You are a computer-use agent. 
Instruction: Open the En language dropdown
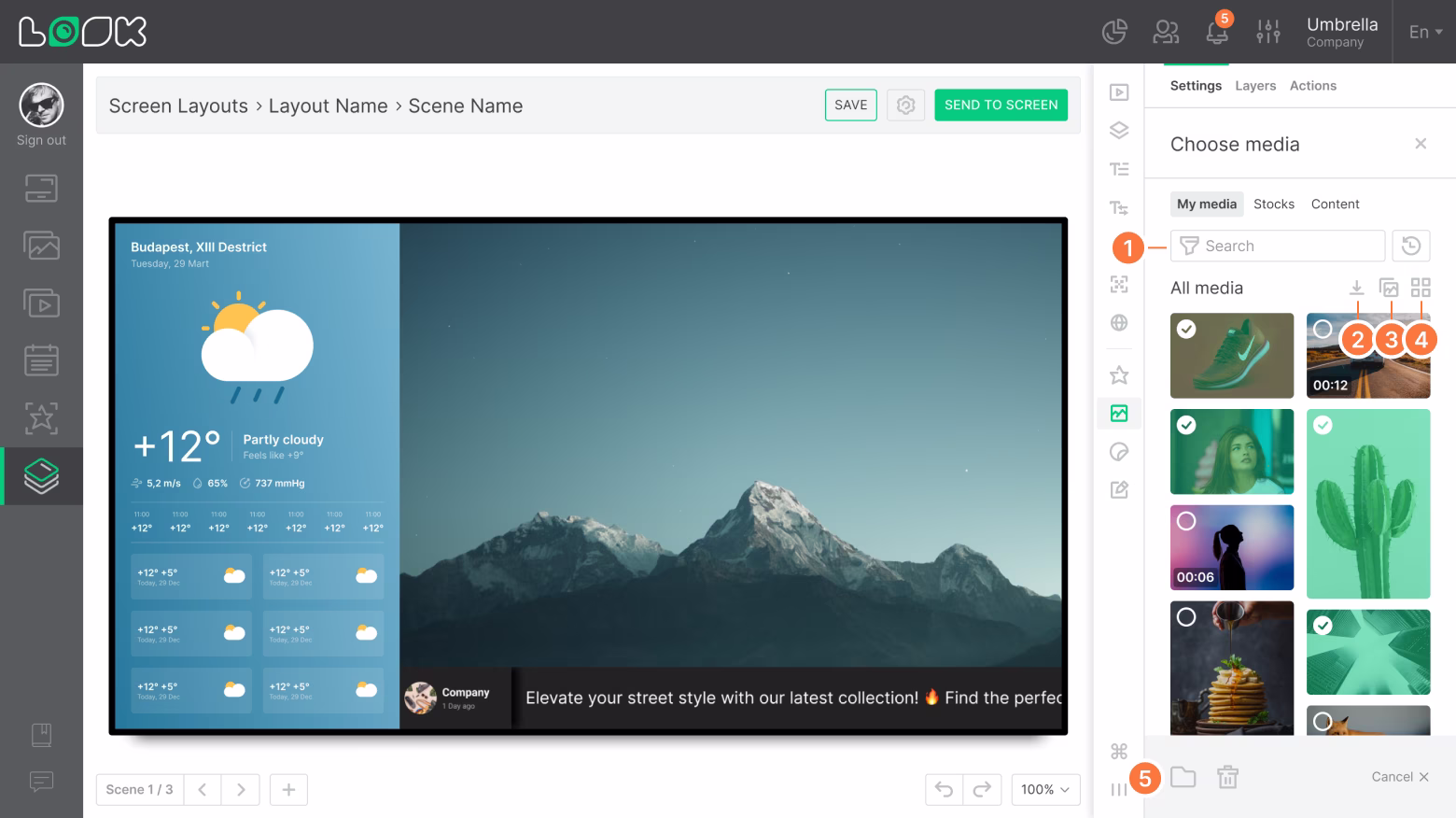click(x=1425, y=32)
